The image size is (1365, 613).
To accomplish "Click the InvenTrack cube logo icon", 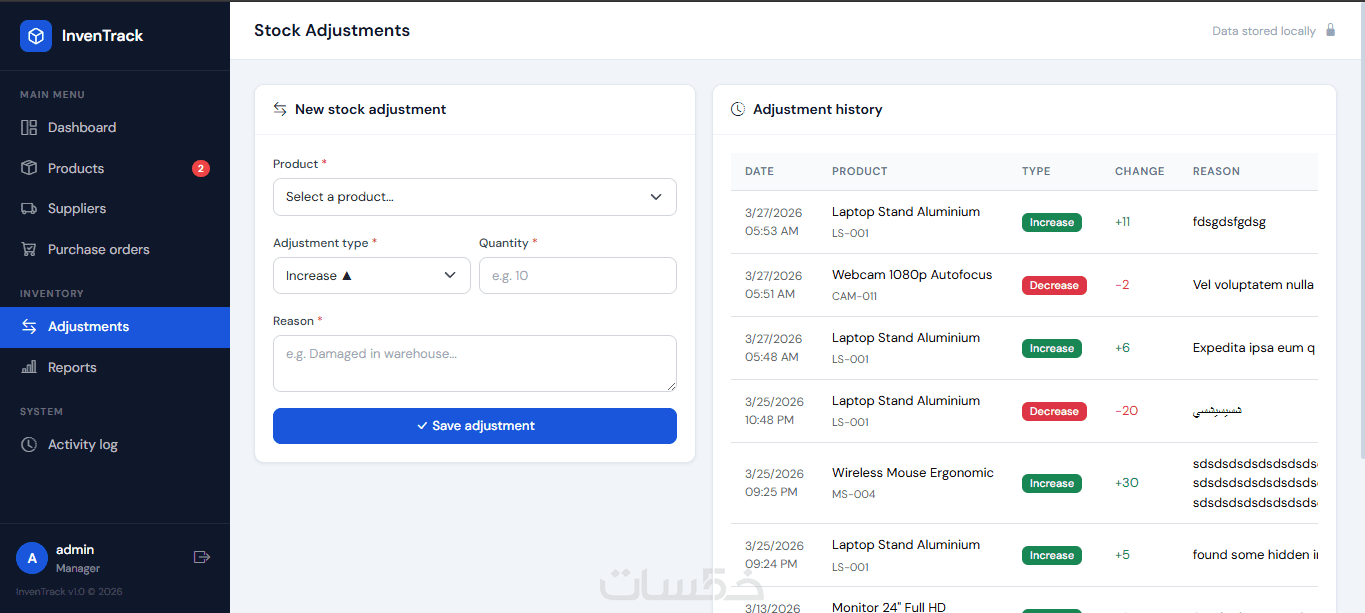I will tap(36, 36).
